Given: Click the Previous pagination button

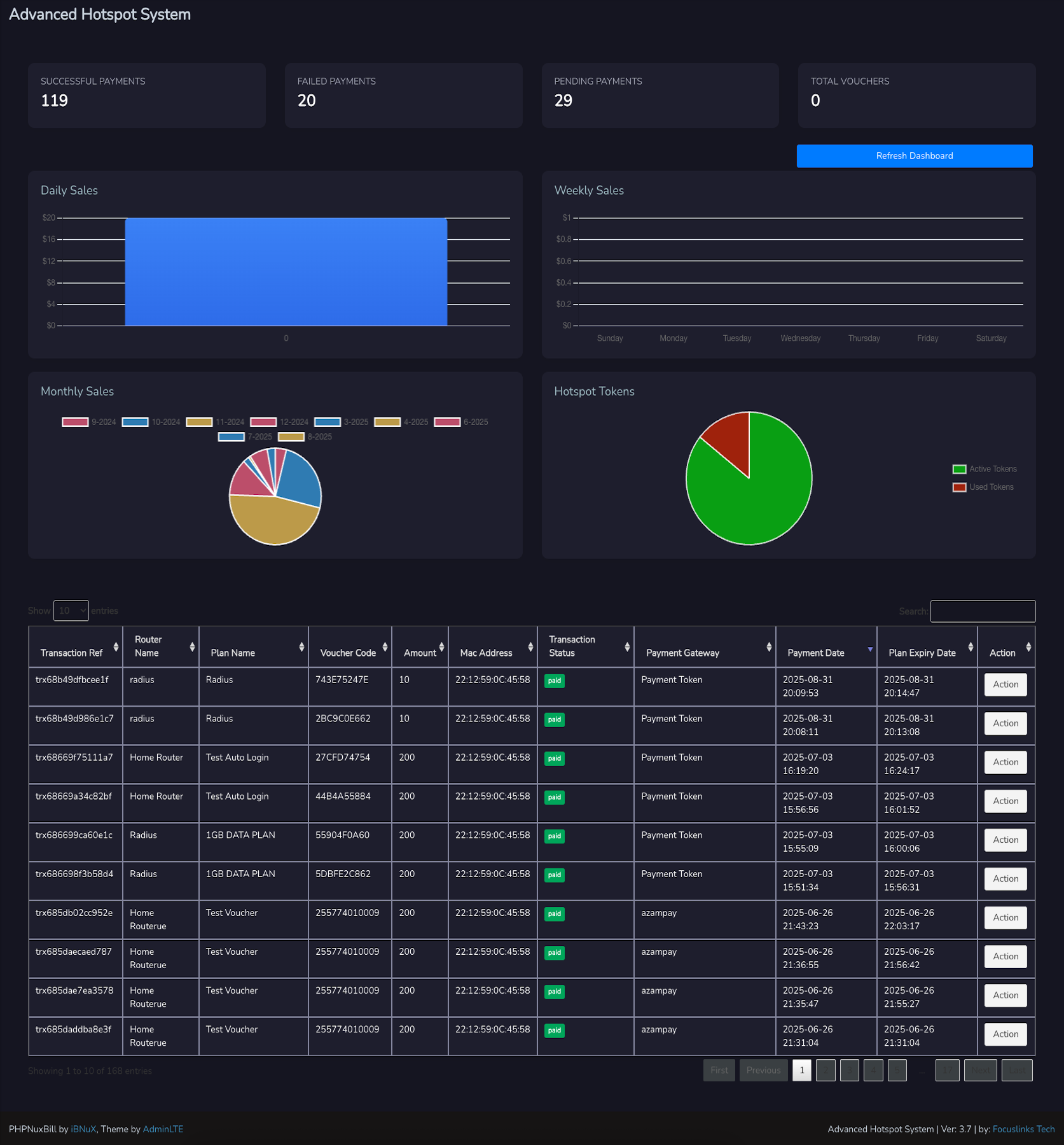Looking at the screenshot, I should pyautogui.click(x=764, y=1070).
